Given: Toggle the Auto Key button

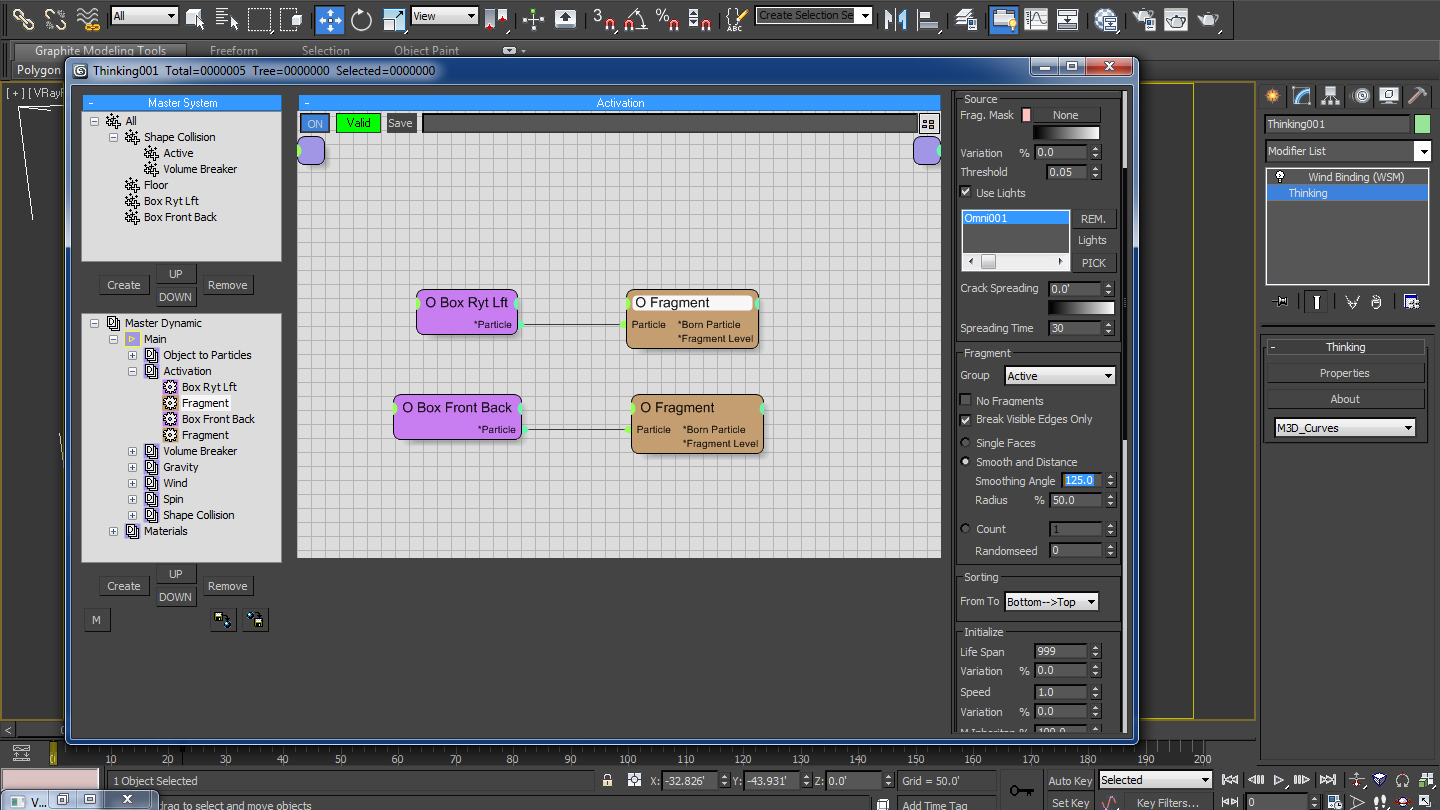Looking at the screenshot, I should (1069, 780).
